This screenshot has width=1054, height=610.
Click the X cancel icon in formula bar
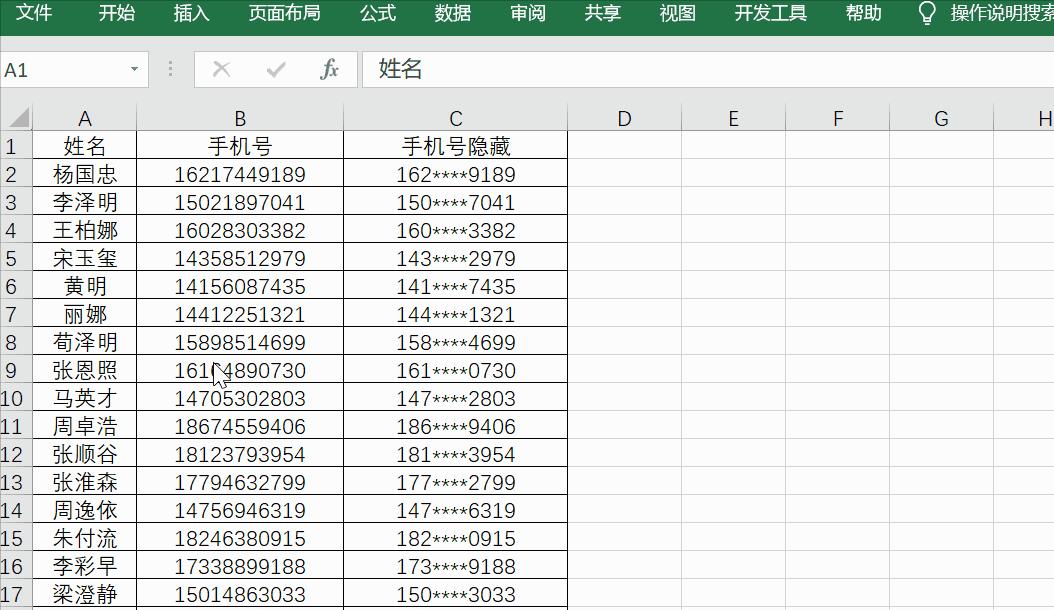(x=221, y=70)
